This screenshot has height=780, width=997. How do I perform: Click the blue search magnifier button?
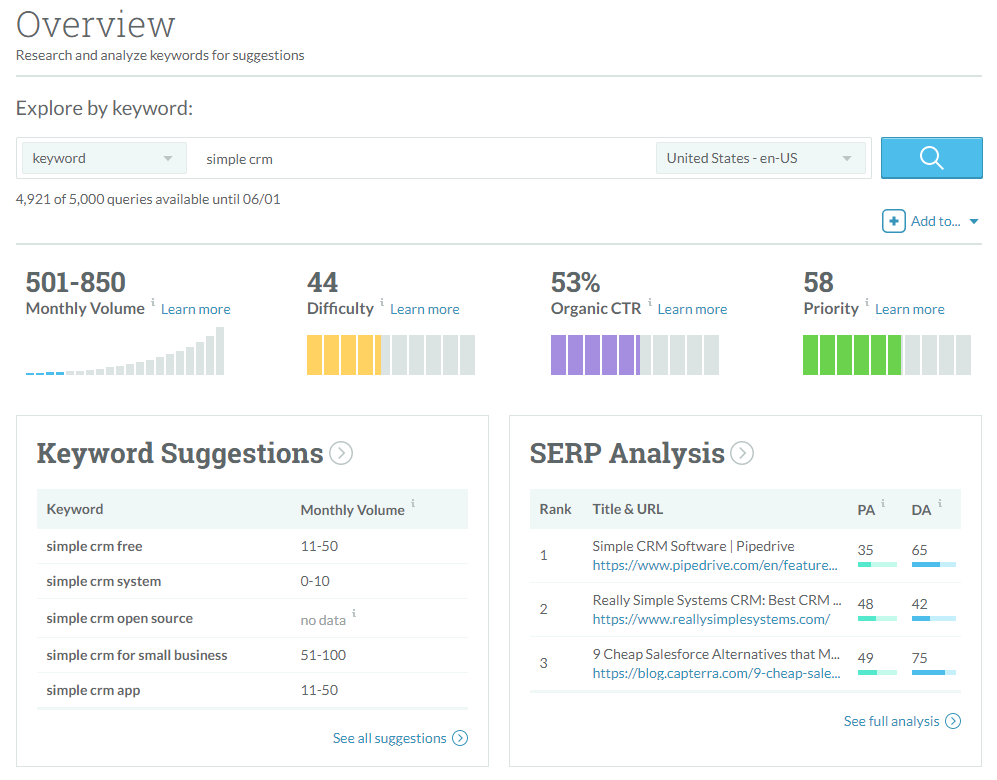coord(930,157)
